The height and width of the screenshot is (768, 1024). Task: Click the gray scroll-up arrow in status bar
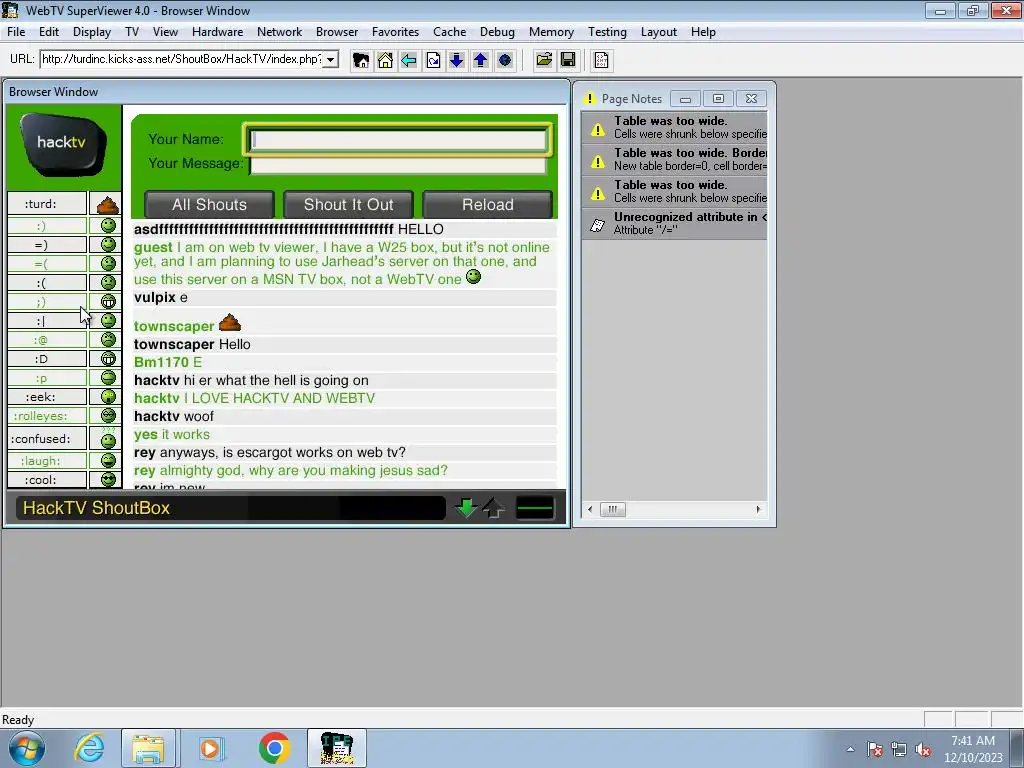494,508
